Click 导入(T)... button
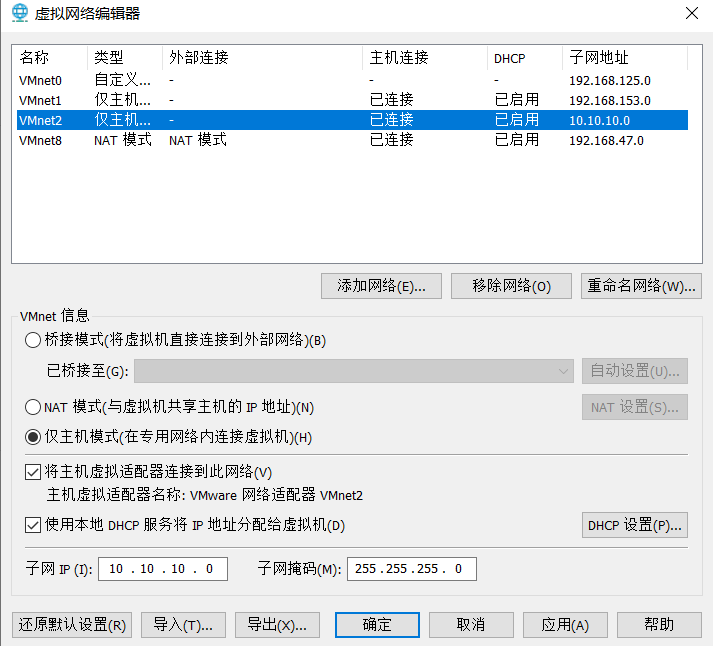This screenshot has width=713, height=646. pos(183,625)
